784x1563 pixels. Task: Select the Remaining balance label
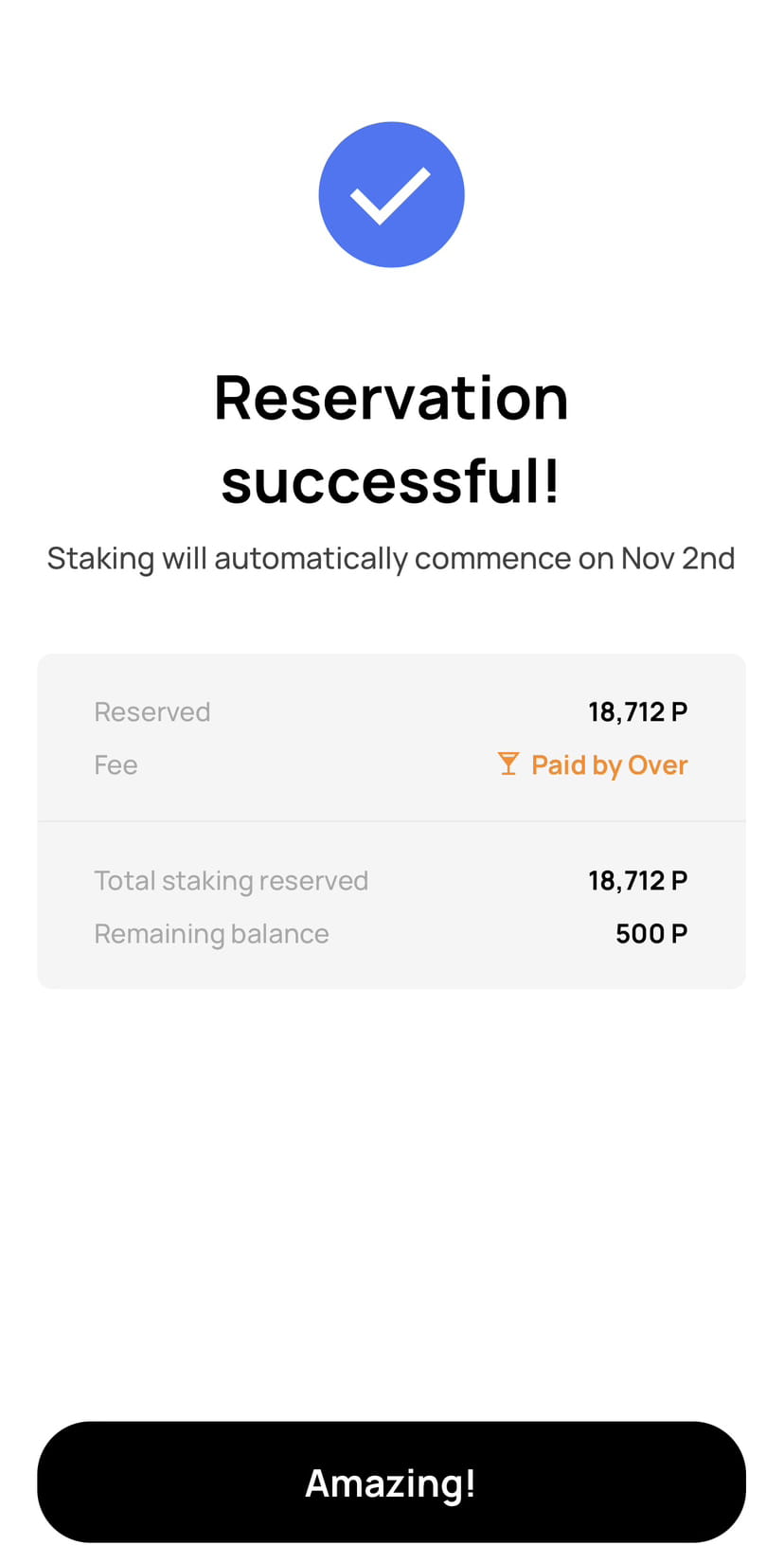[212, 934]
